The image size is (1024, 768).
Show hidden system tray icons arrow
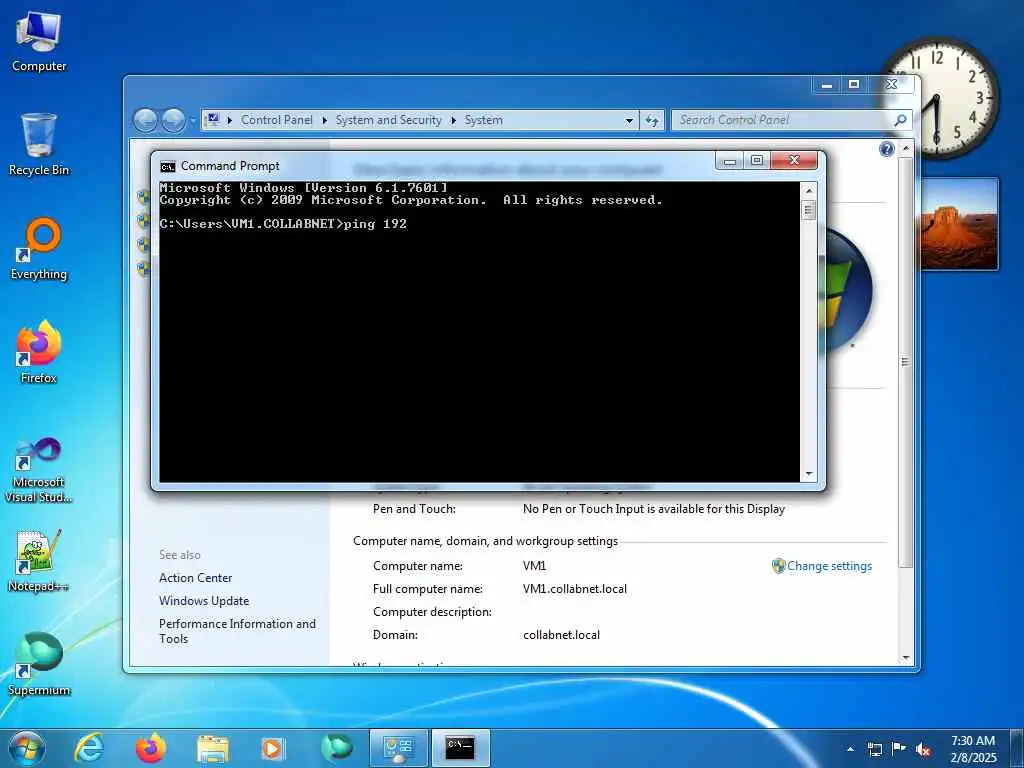click(850, 749)
